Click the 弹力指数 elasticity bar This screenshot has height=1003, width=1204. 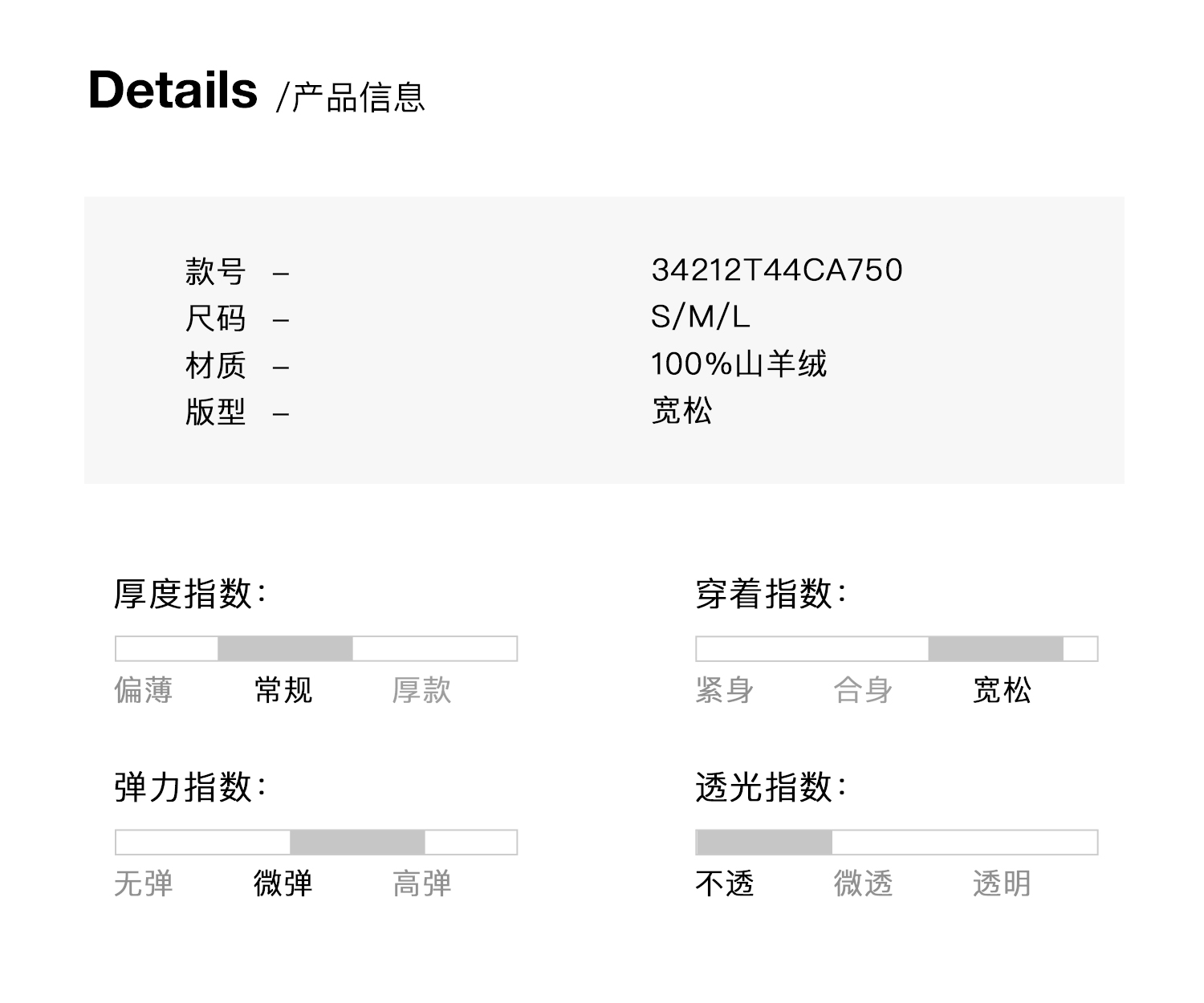point(316,842)
